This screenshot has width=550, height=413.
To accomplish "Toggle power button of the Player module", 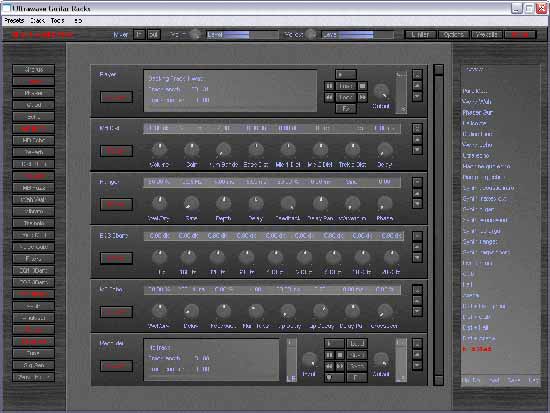I will (x=116, y=97).
